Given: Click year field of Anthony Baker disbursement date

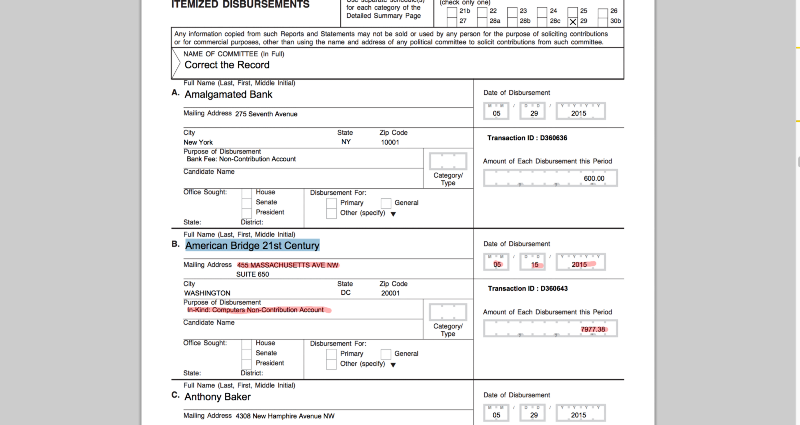Looking at the screenshot, I should pos(581,413).
